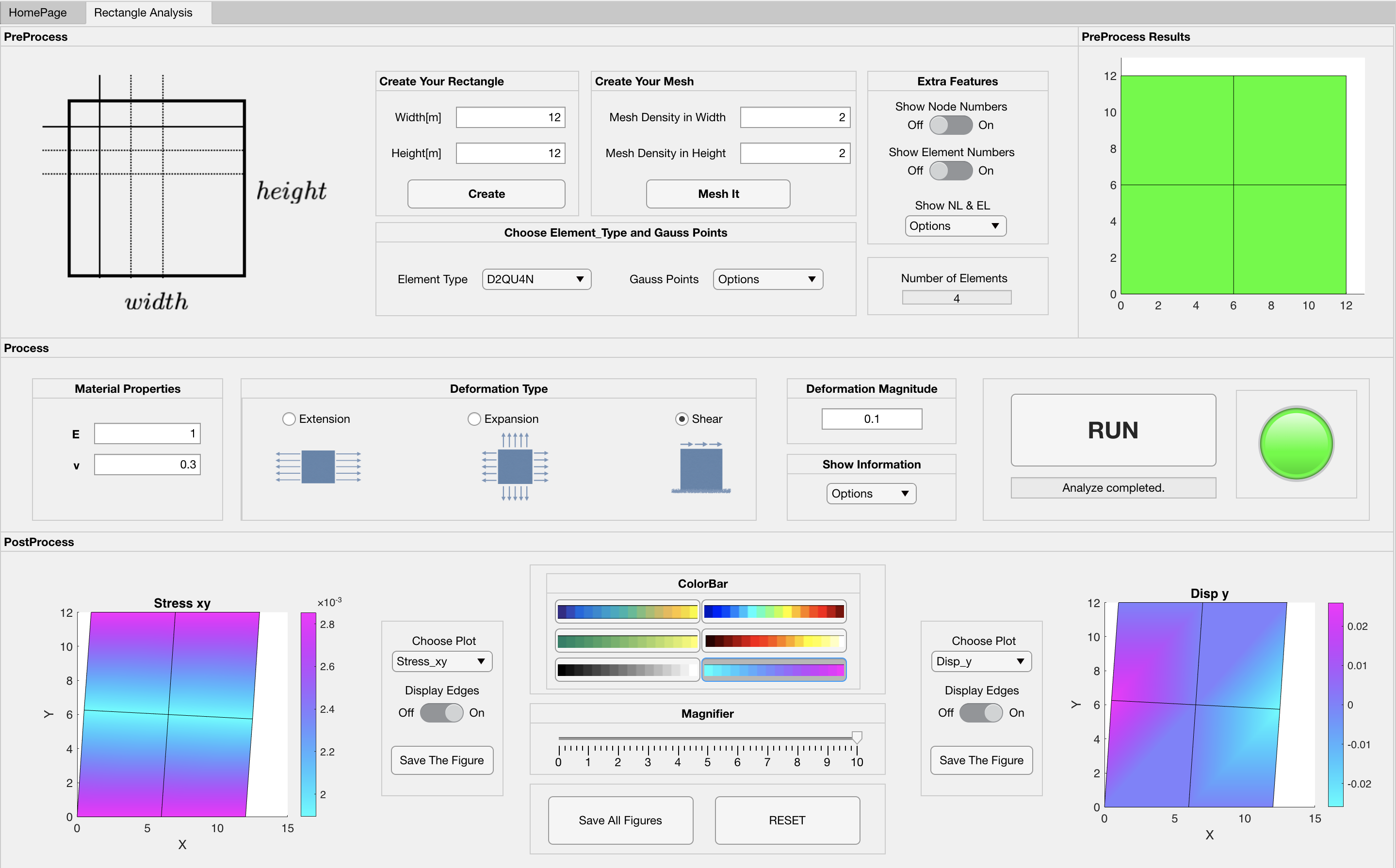Open the Disp_y Choose Plot dropdown

click(x=981, y=661)
